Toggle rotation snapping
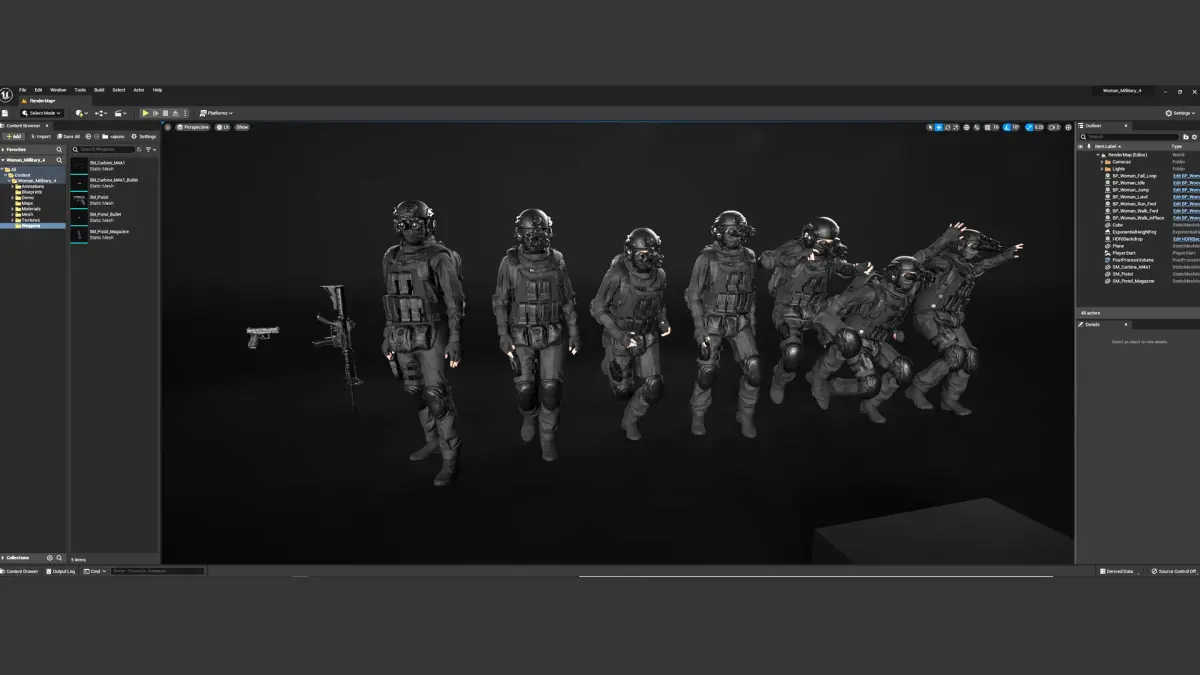Screen dimensions: 1200x675 (x=1006, y=127)
